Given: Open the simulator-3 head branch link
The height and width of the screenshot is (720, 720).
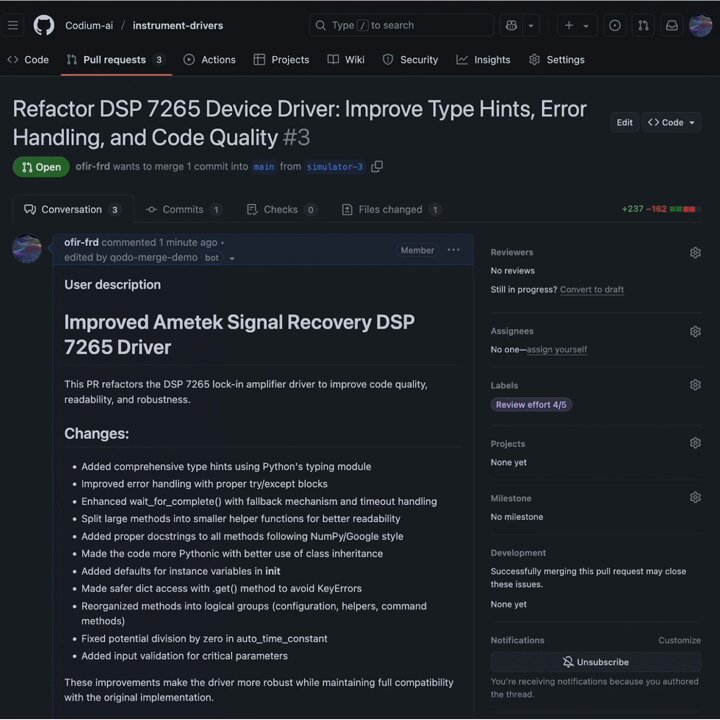Looking at the screenshot, I should click(335, 167).
